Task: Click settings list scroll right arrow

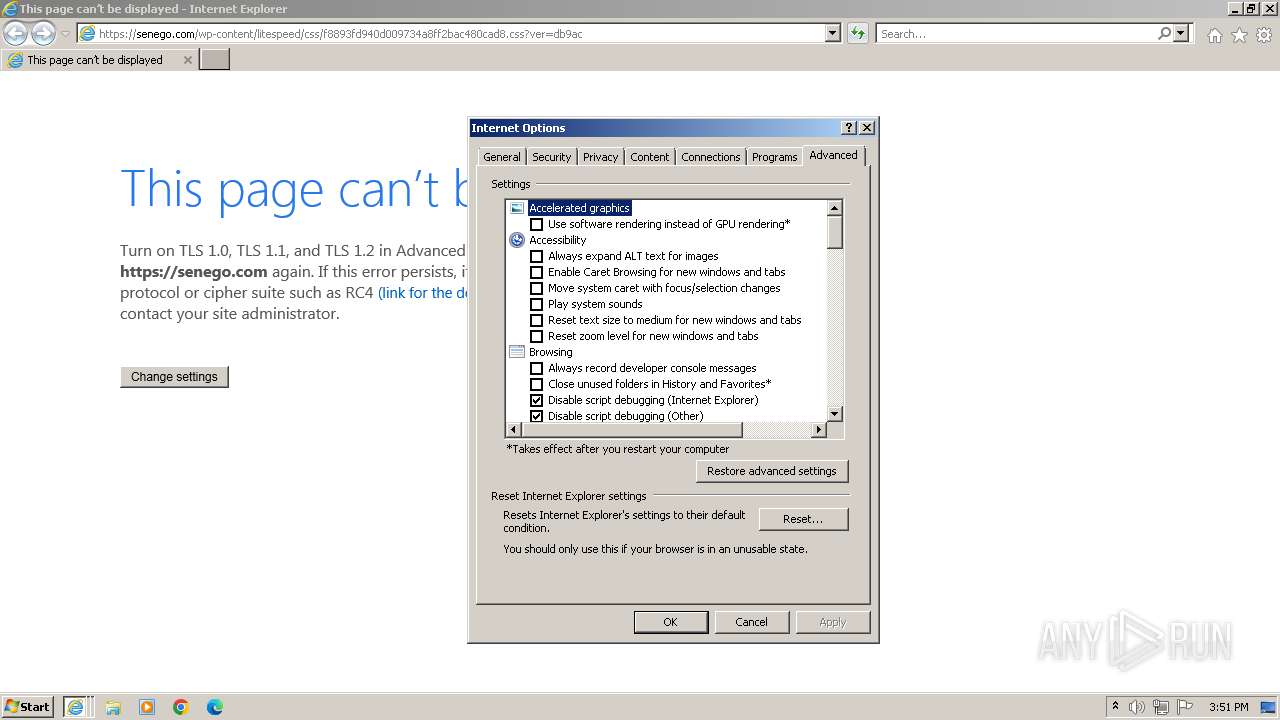Action: tap(819, 430)
